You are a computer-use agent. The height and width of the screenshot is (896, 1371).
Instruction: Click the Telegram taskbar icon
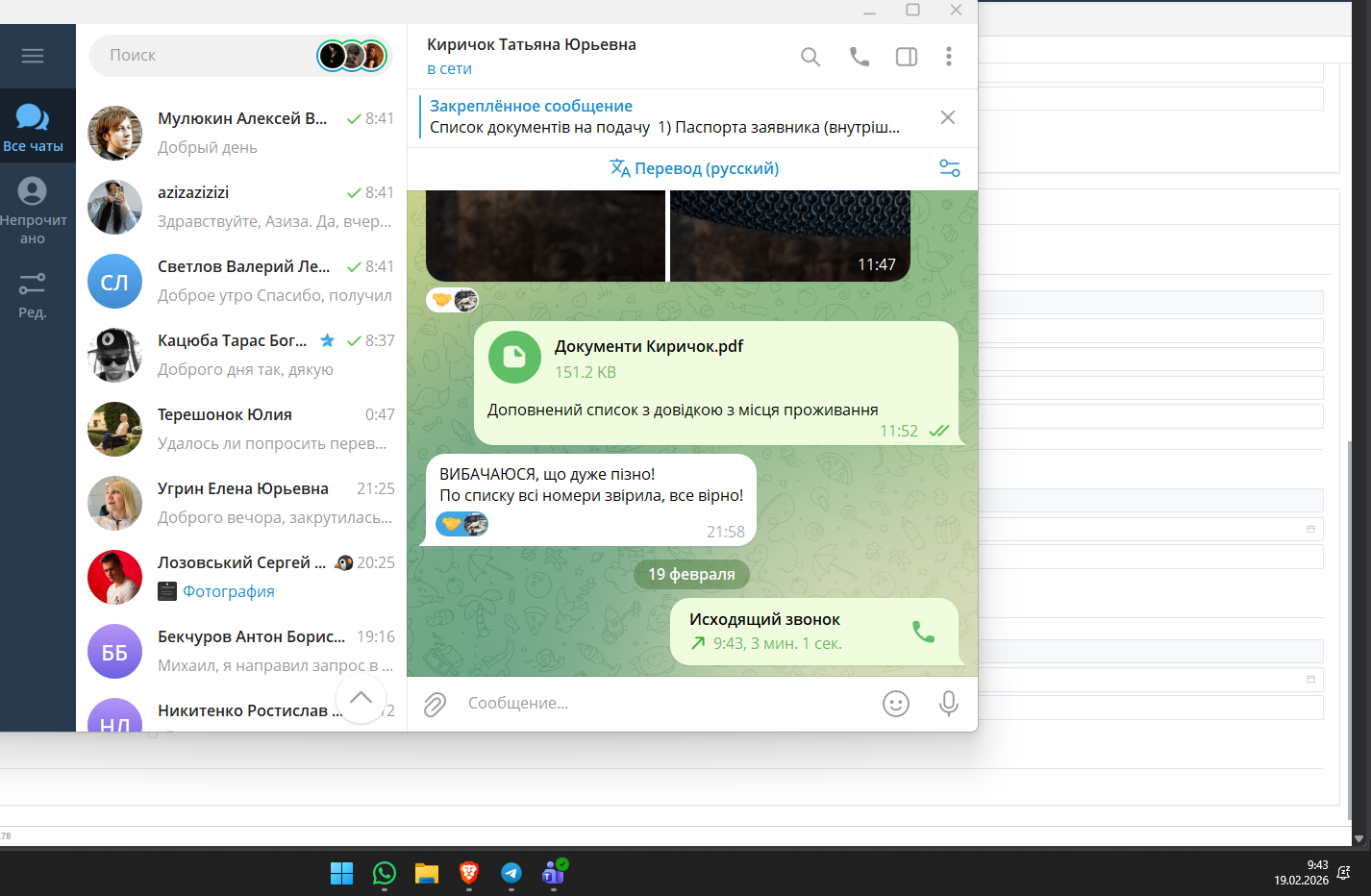(x=511, y=873)
